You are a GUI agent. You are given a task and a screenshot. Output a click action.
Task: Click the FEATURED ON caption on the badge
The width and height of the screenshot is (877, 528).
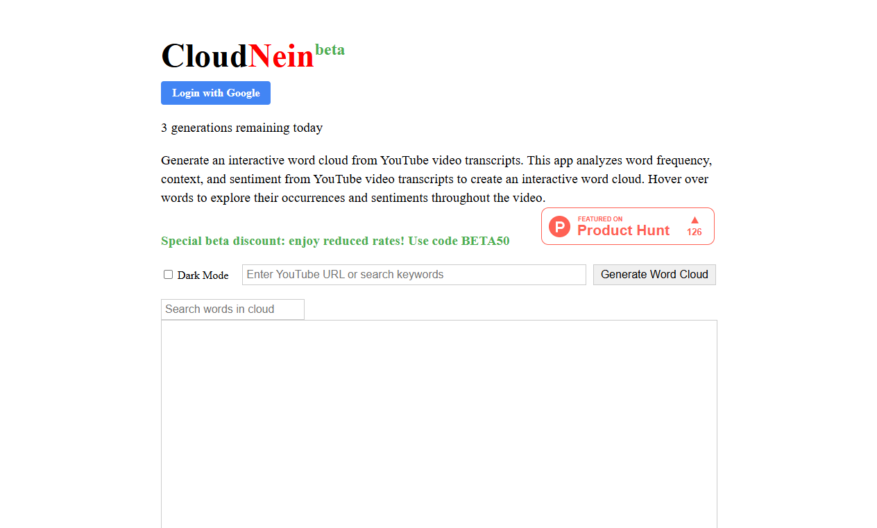pos(600,219)
